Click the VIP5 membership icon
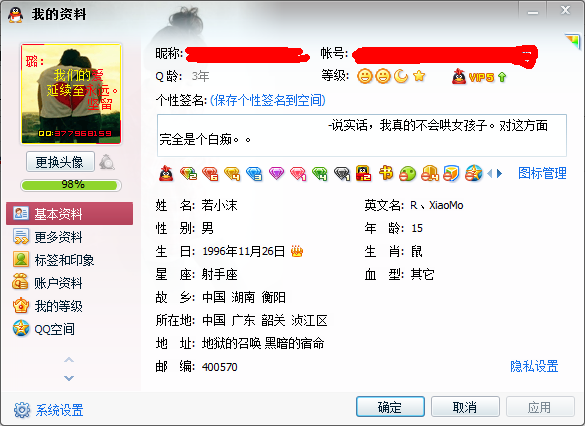The width and height of the screenshot is (585, 426). tap(473, 77)
